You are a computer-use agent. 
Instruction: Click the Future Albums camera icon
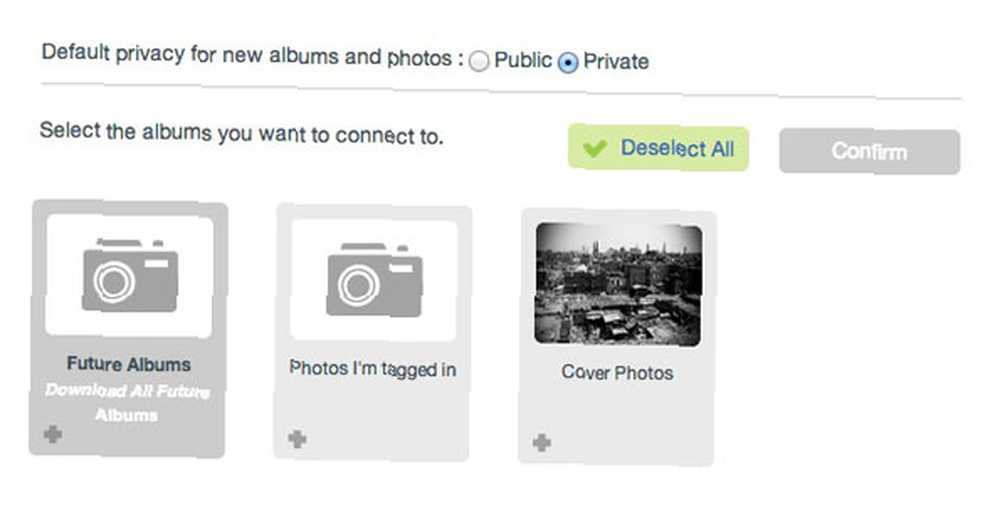tap(130, 276)
